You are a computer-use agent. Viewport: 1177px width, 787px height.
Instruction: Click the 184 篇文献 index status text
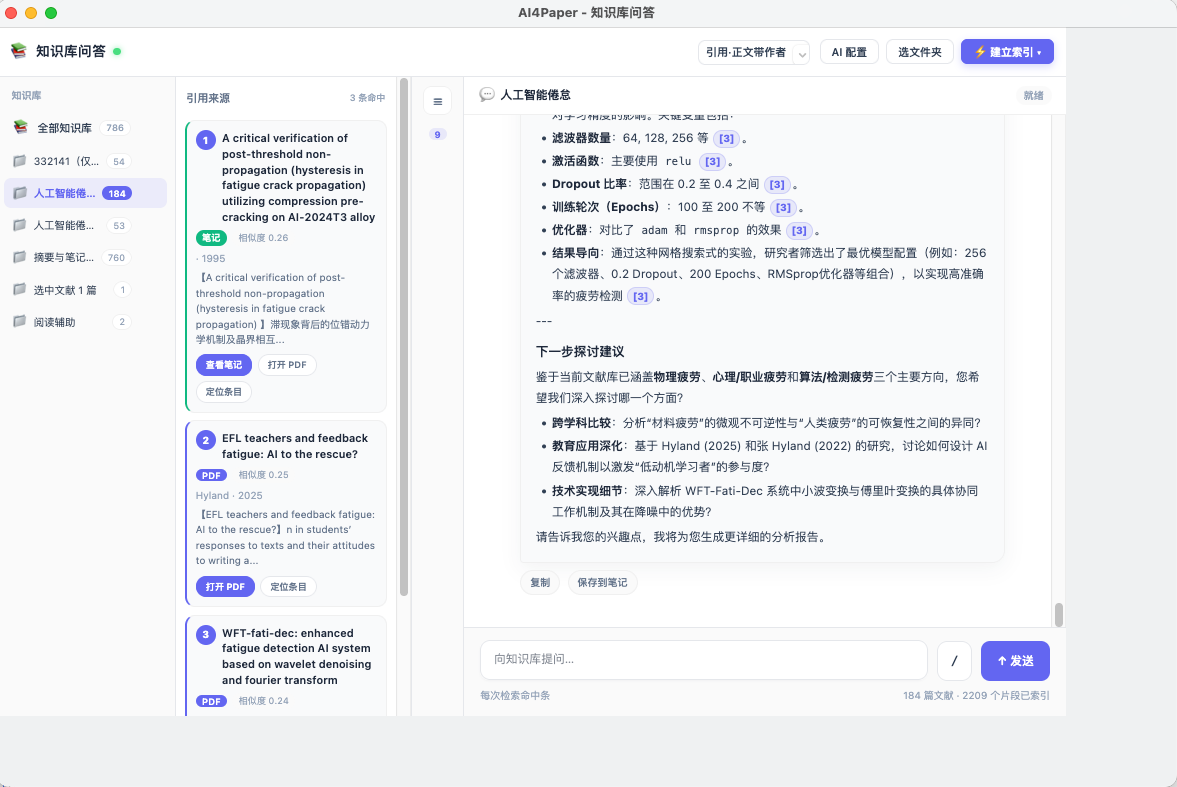(x=976, y=695)
